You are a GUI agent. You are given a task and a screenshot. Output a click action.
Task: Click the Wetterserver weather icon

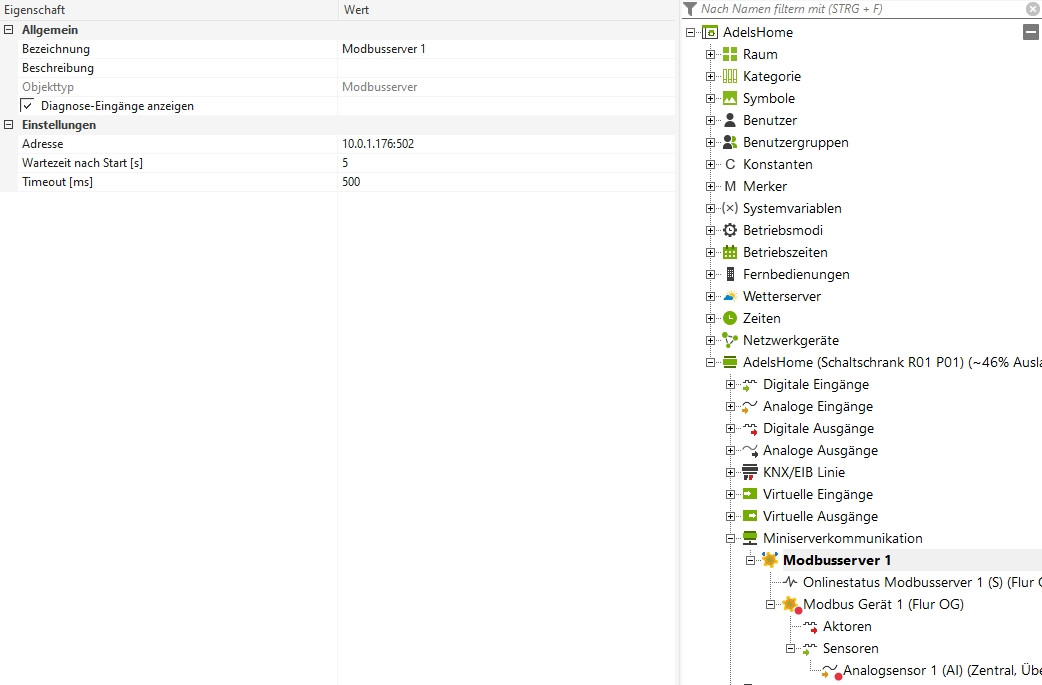tap(730, 296)
